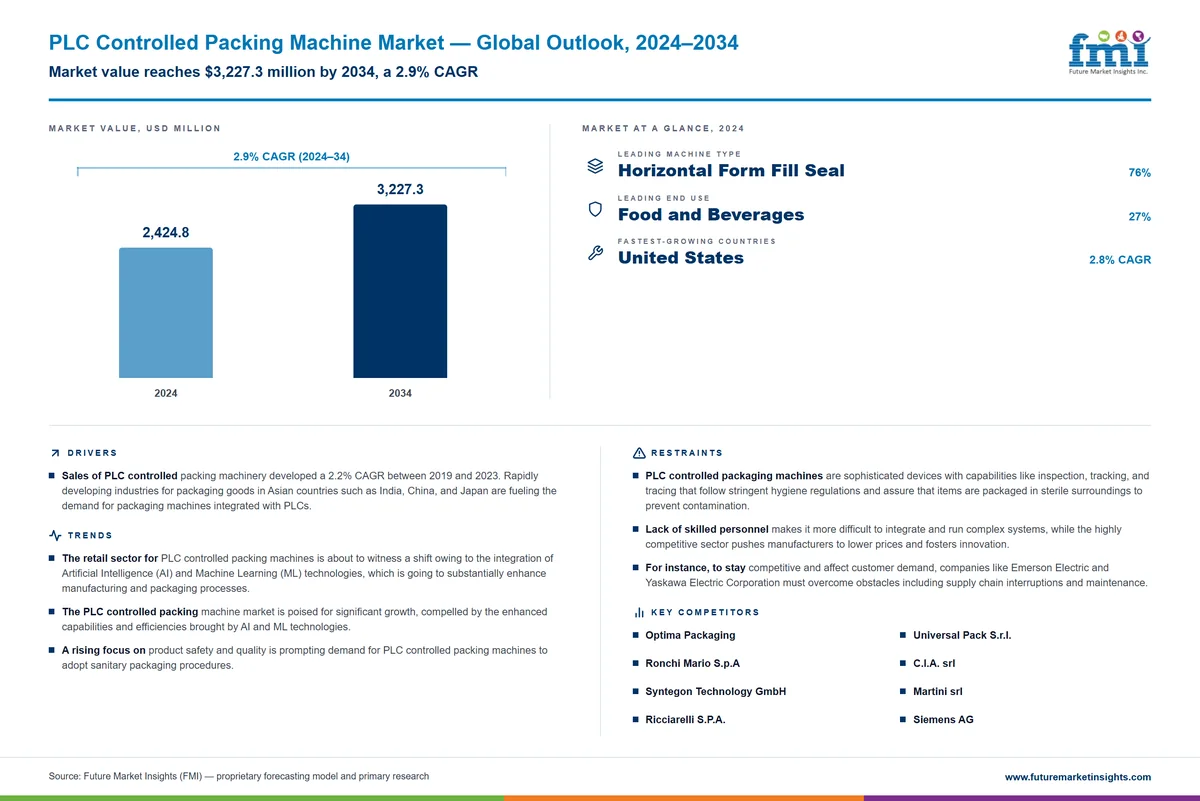1200x801 pixels.
Task: Click the Market at a Glance, 2024 label
Action: (x=662, y=128)
